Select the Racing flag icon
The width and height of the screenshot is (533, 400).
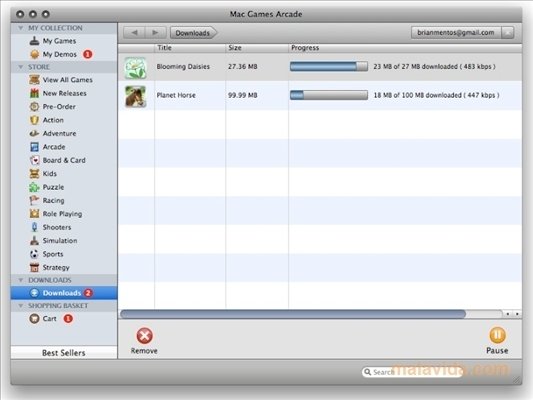(34, 201)
